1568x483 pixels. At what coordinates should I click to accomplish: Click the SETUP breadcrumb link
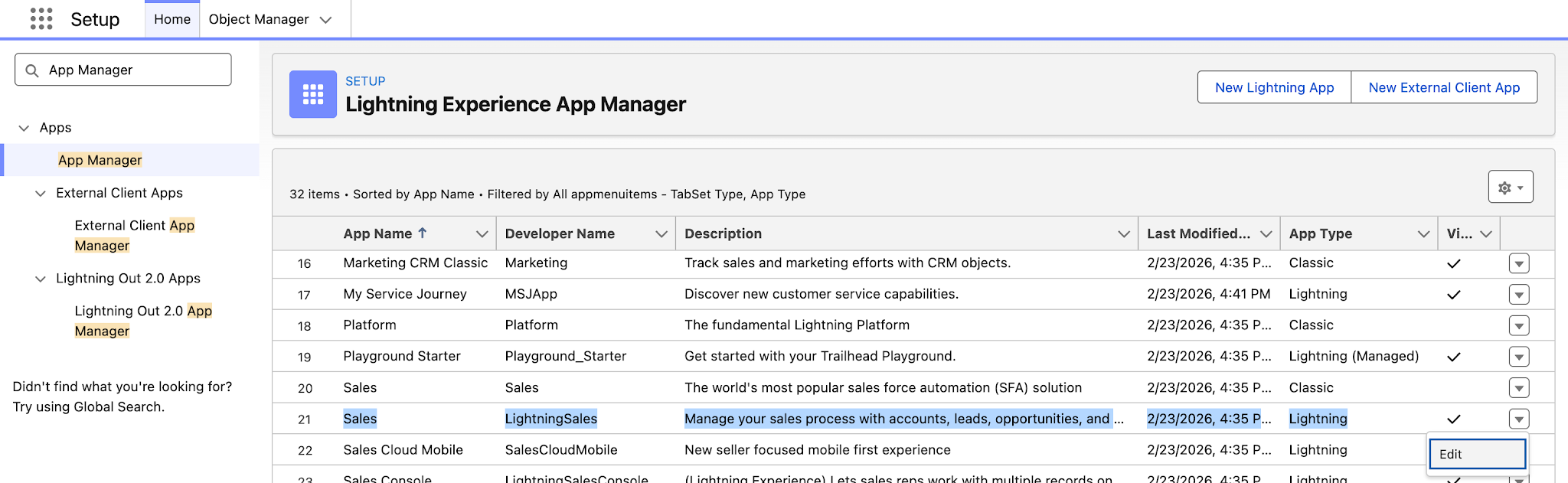365,81
